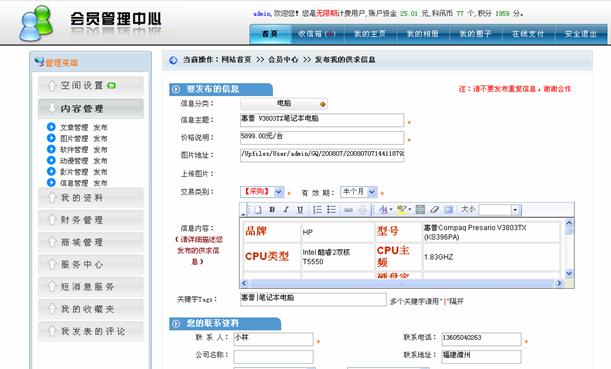Click the 关键字Tags keyword input field
The height and width of the screenshot is (369, 611).
tap(313, 299)
